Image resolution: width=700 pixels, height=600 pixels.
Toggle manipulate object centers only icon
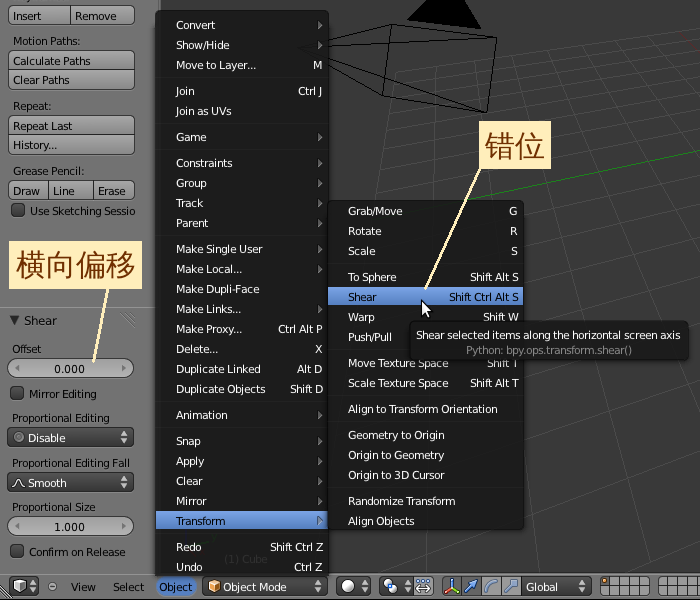[x=423, y=586]
